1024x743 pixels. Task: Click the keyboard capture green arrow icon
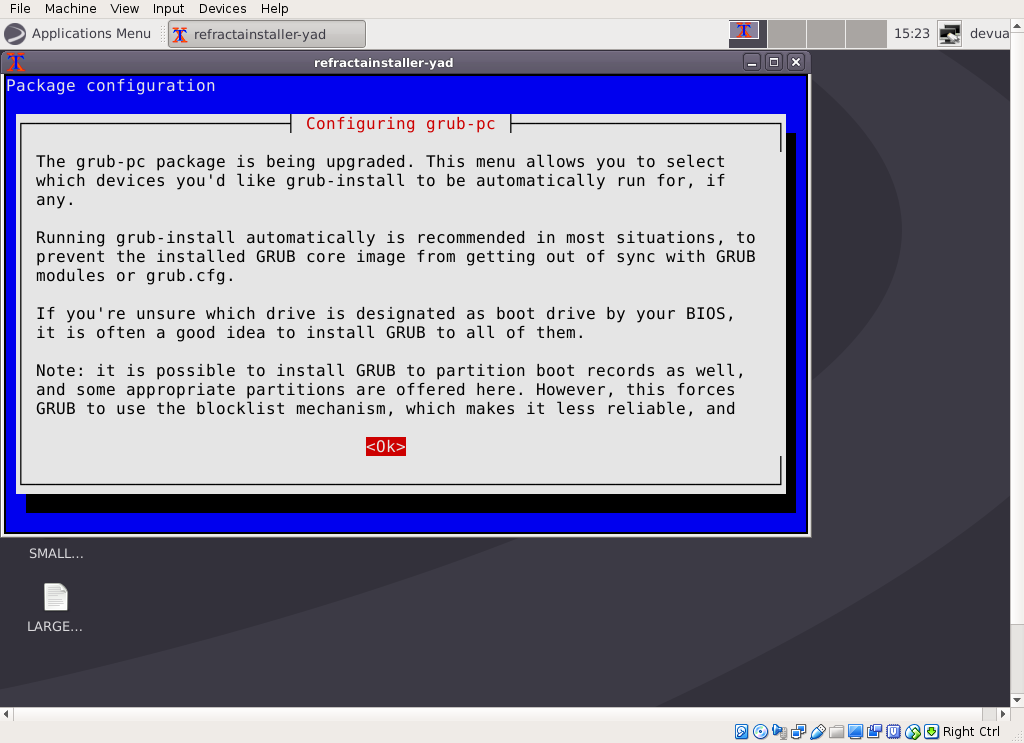pyautogui.click(x=931, y=732)
